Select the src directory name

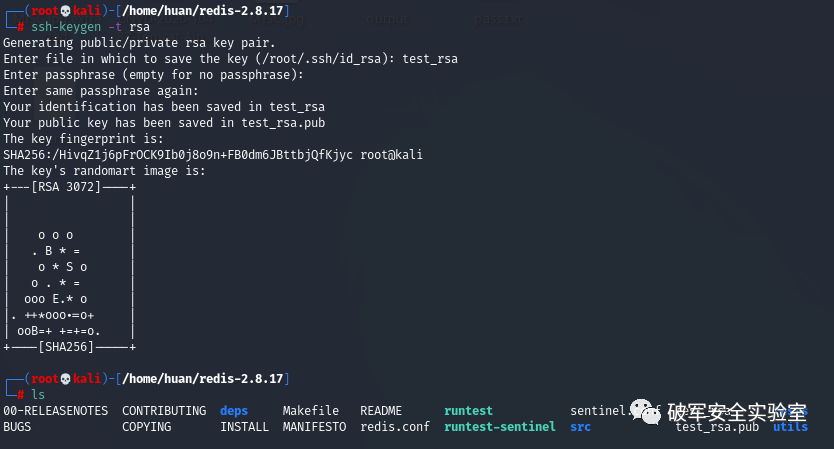coord(580,427)
